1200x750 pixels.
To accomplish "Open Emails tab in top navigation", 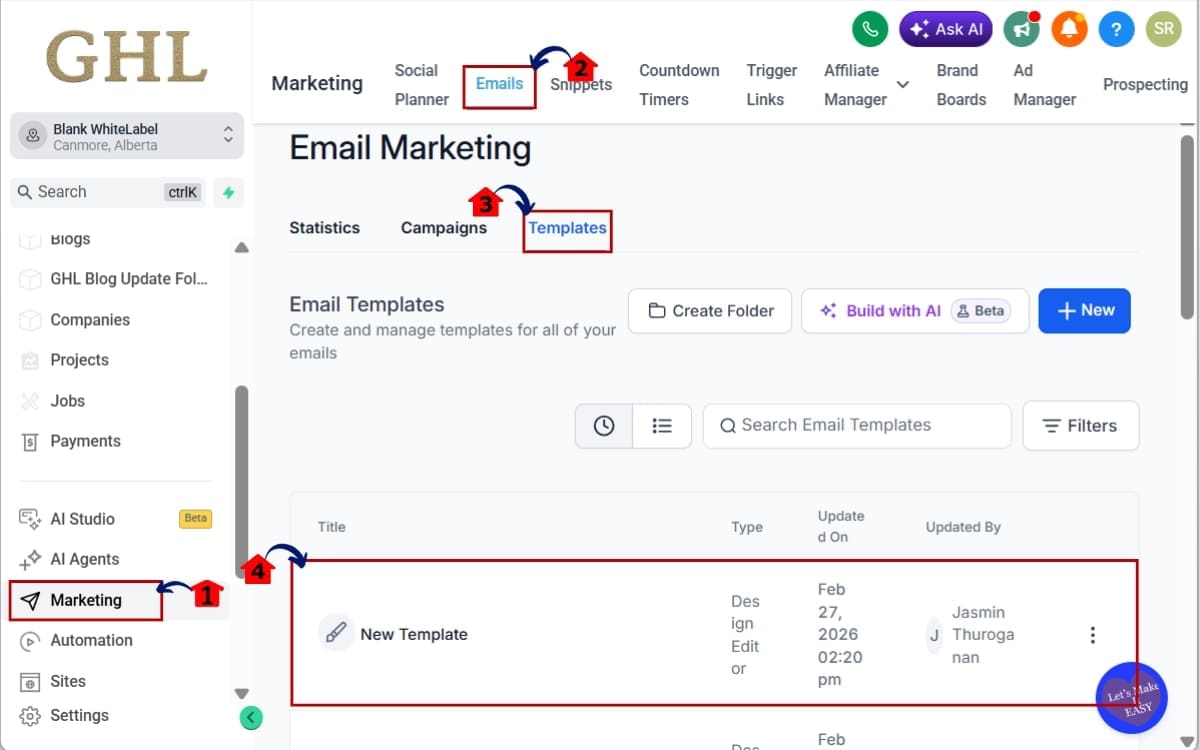I will (x=499, y=84).
